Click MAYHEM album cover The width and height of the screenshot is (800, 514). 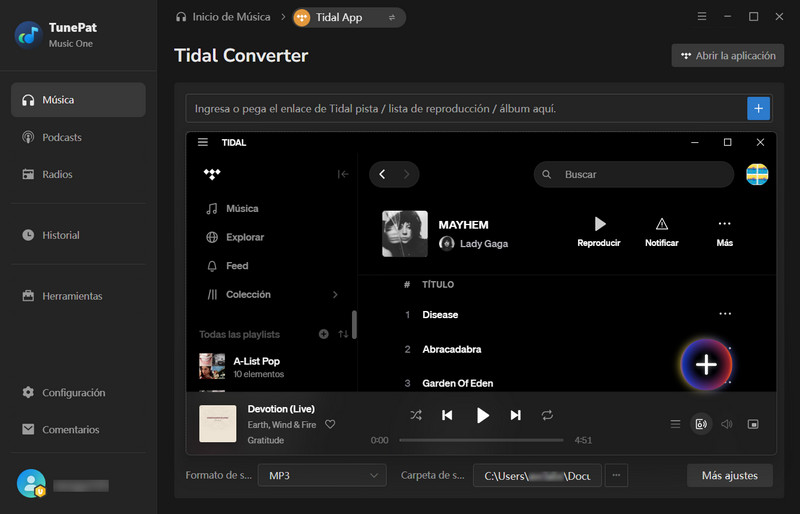pyautogui.click(x=405, y=234)
